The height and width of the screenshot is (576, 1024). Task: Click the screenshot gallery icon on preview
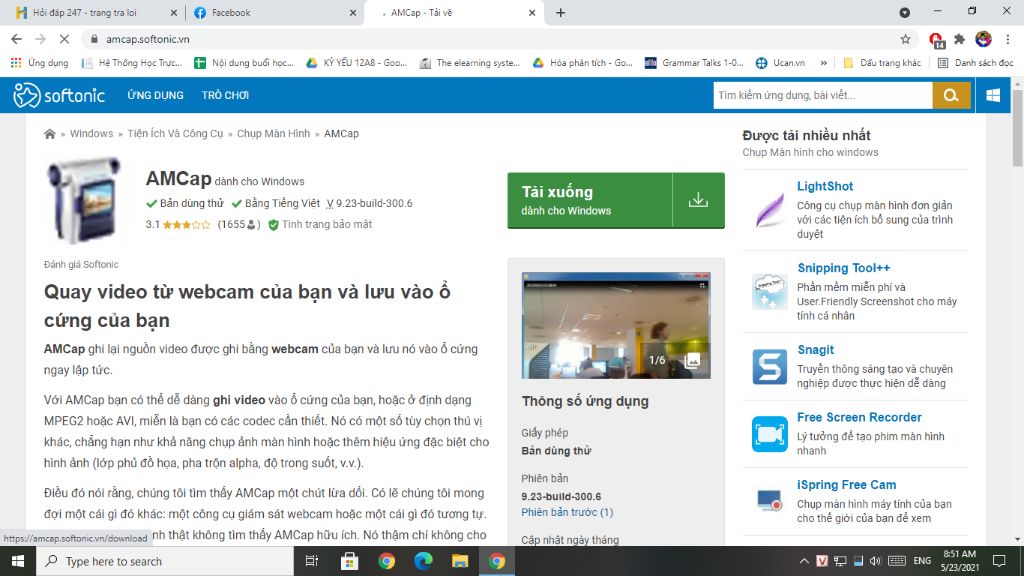[x=692, y=360]
